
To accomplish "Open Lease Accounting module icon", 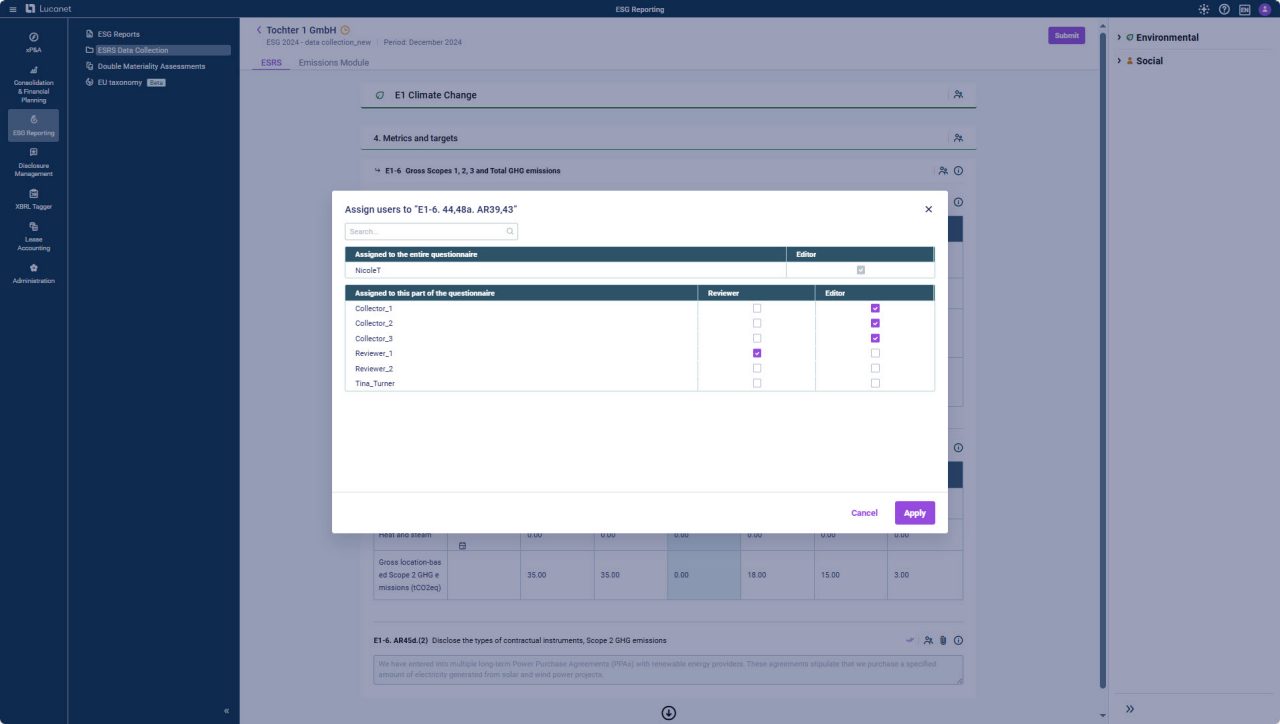I will tap(33, 227).
